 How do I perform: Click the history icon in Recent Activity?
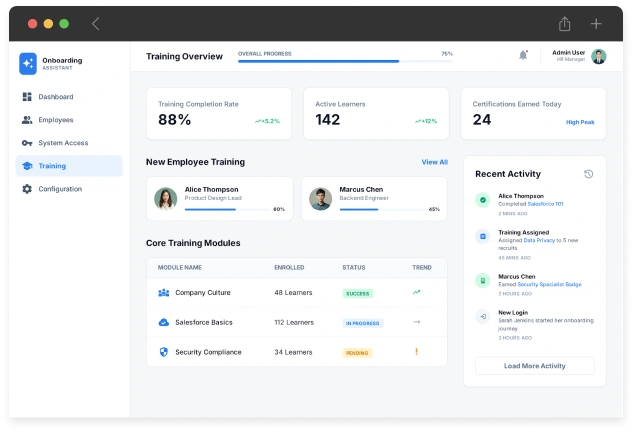point(588,174)
